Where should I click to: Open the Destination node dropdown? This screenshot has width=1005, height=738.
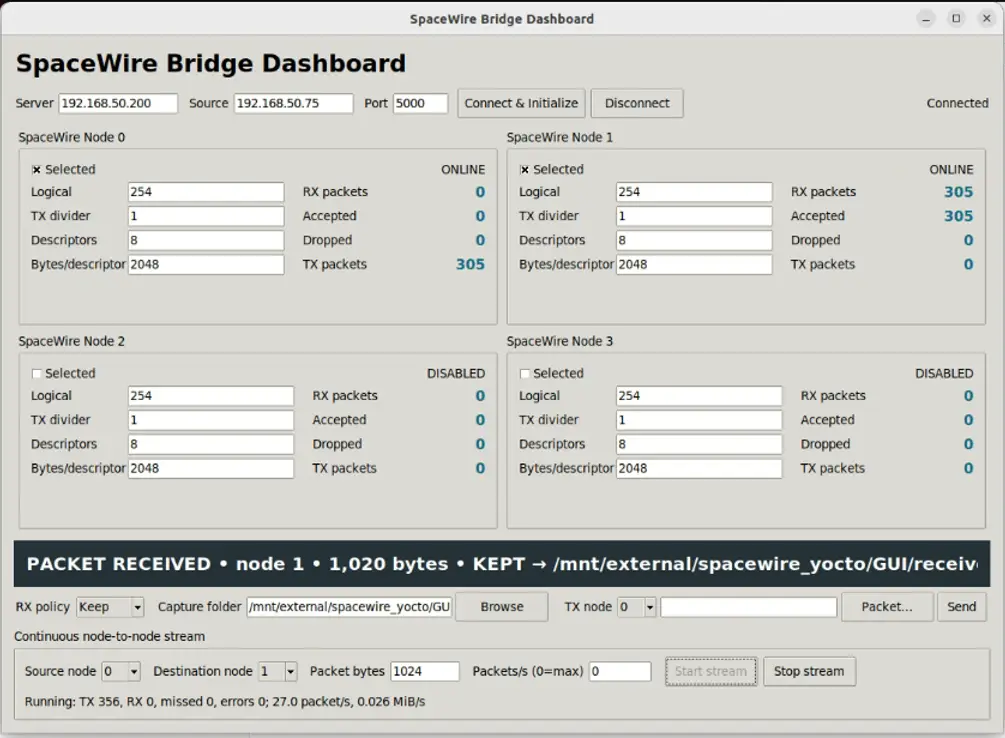[x=278, y=671]
